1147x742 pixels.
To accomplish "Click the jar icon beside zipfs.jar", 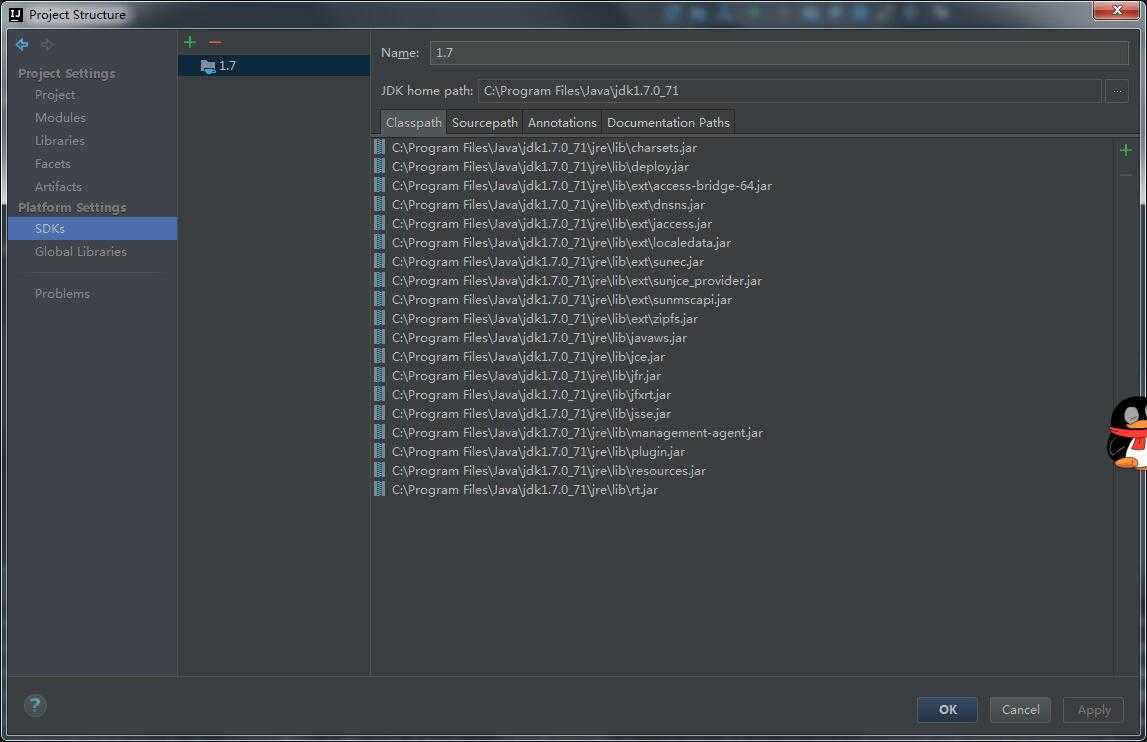I will [x=380, y=318].
